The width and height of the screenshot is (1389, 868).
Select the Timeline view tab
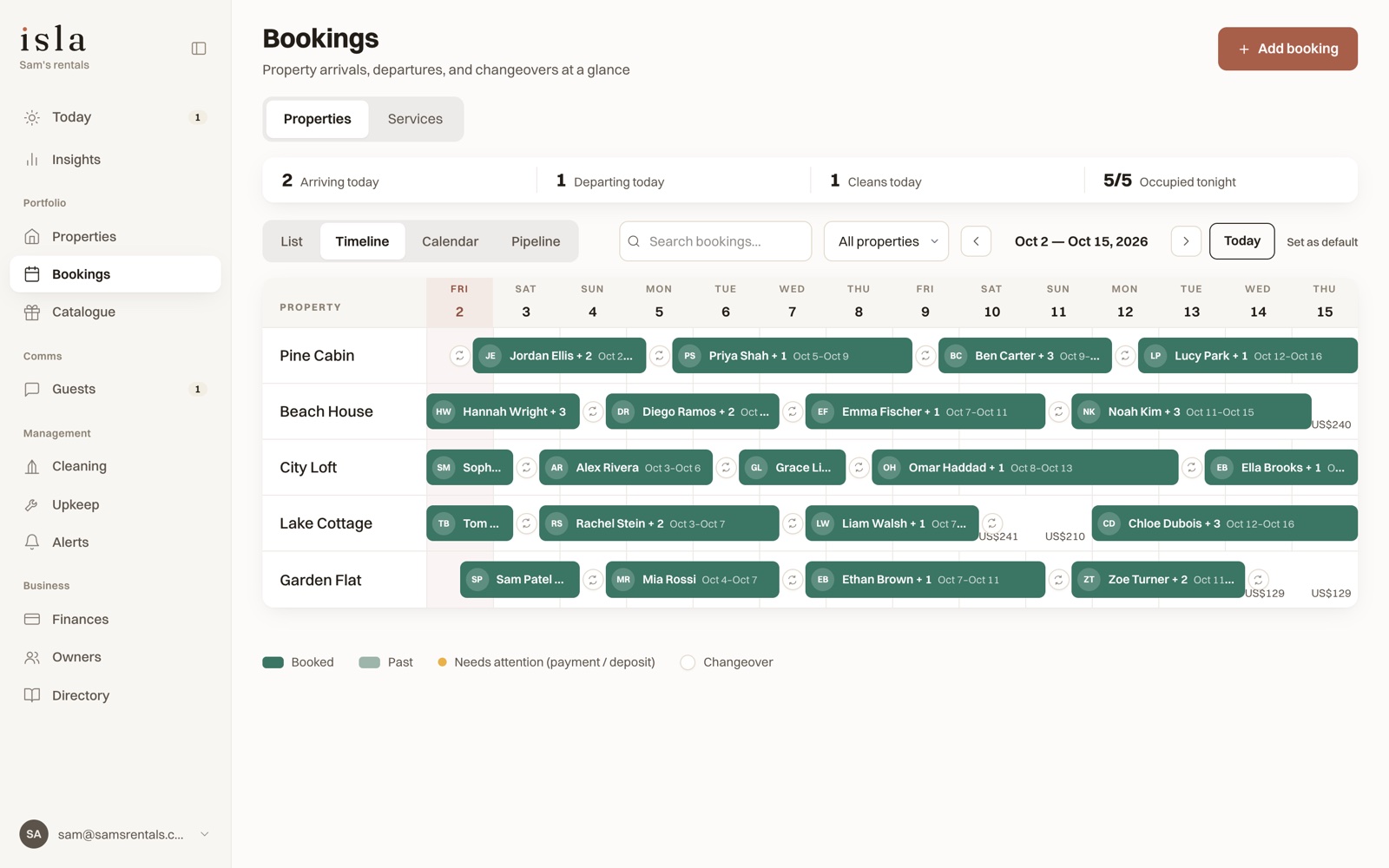362,241
